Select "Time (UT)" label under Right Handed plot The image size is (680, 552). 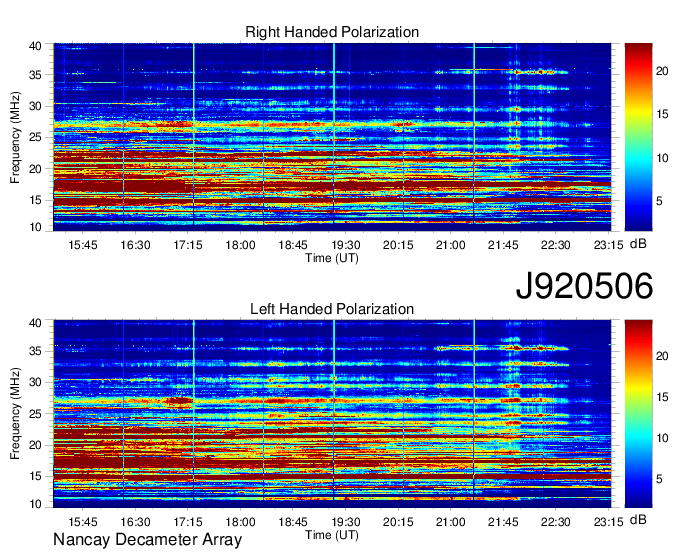point(332,258)
